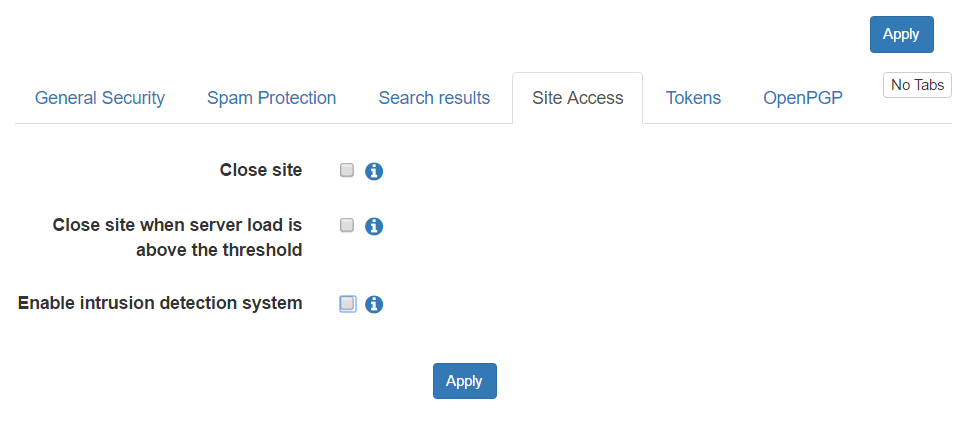
Task: Switch to the General Security tab
Action: tap(99, 98)
